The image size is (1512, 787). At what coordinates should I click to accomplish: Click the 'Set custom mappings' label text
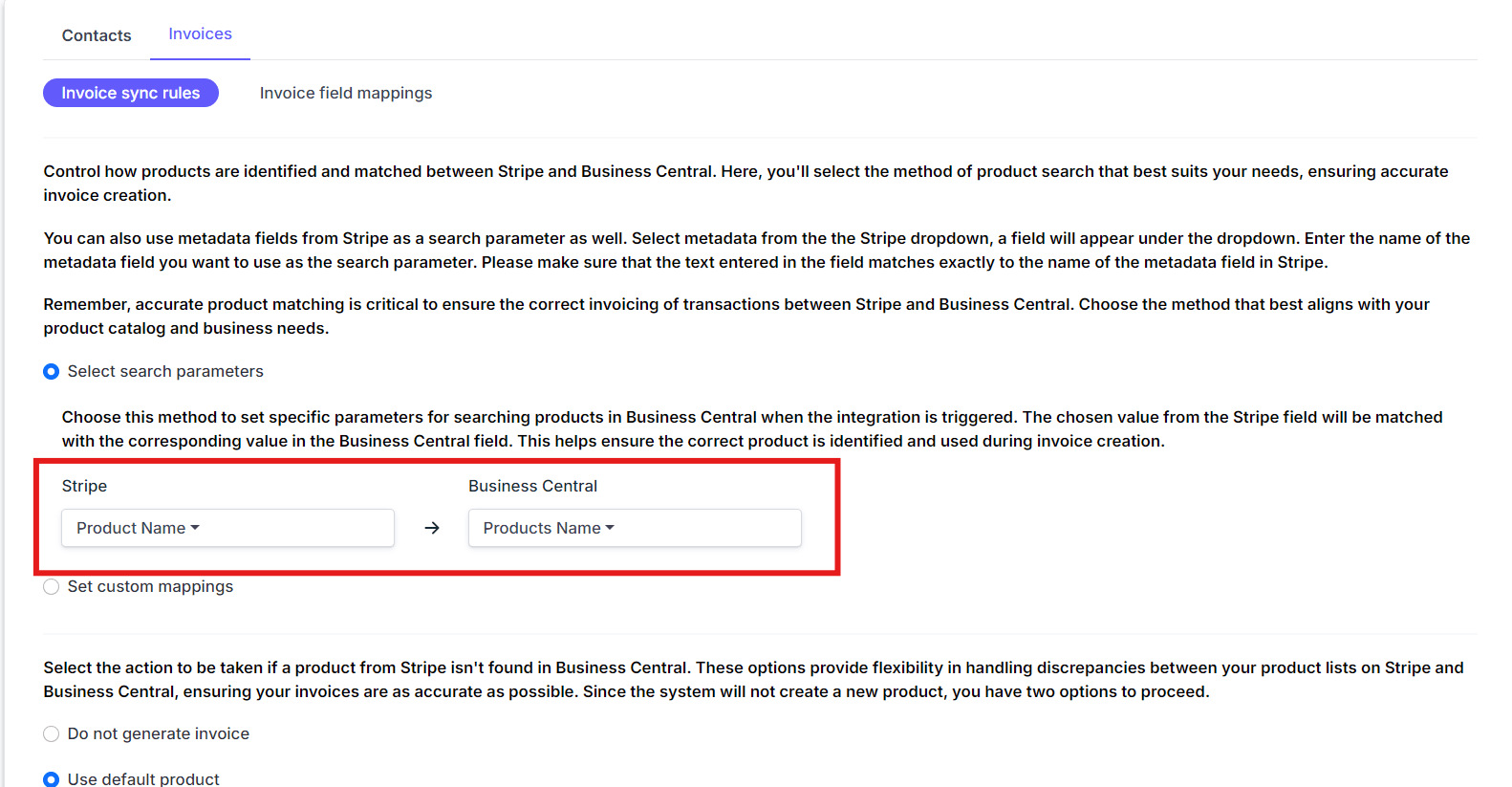[x=150, y=586]
